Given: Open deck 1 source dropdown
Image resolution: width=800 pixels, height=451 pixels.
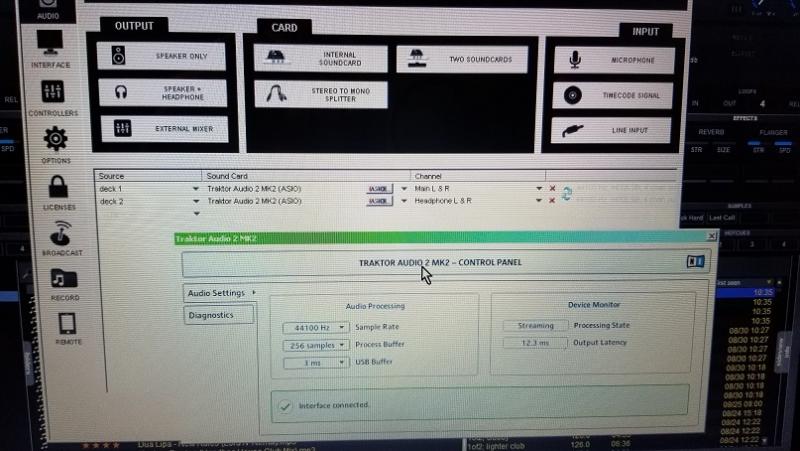Looking at the screenshot, I should 195,189.
